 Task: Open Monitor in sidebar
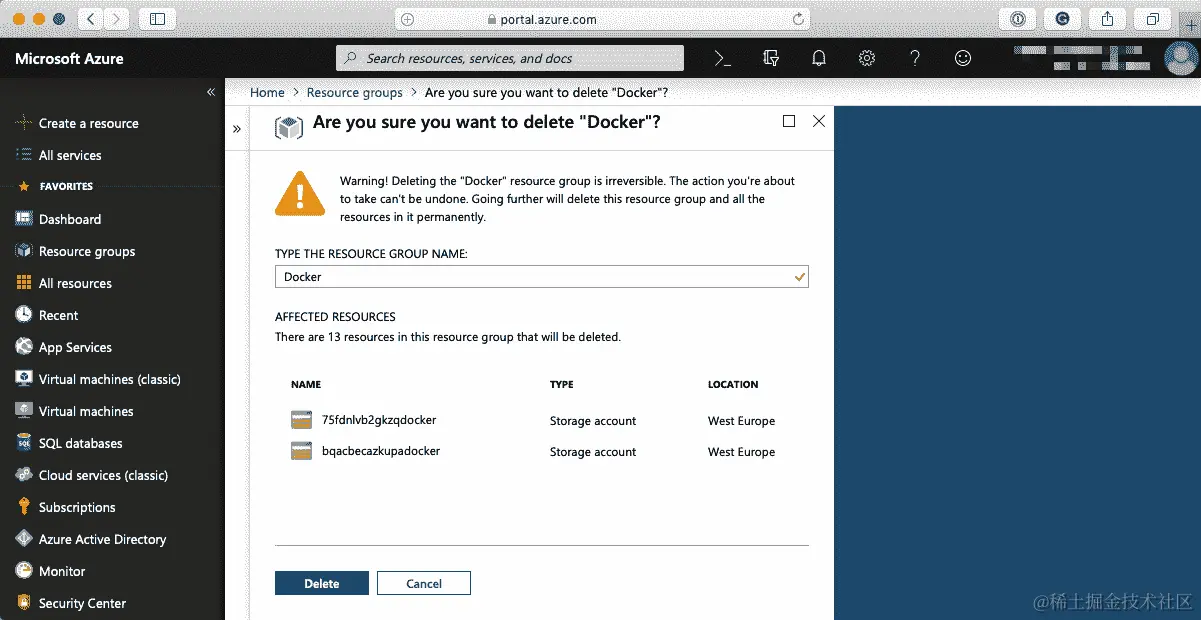click(x=62, y=571)
